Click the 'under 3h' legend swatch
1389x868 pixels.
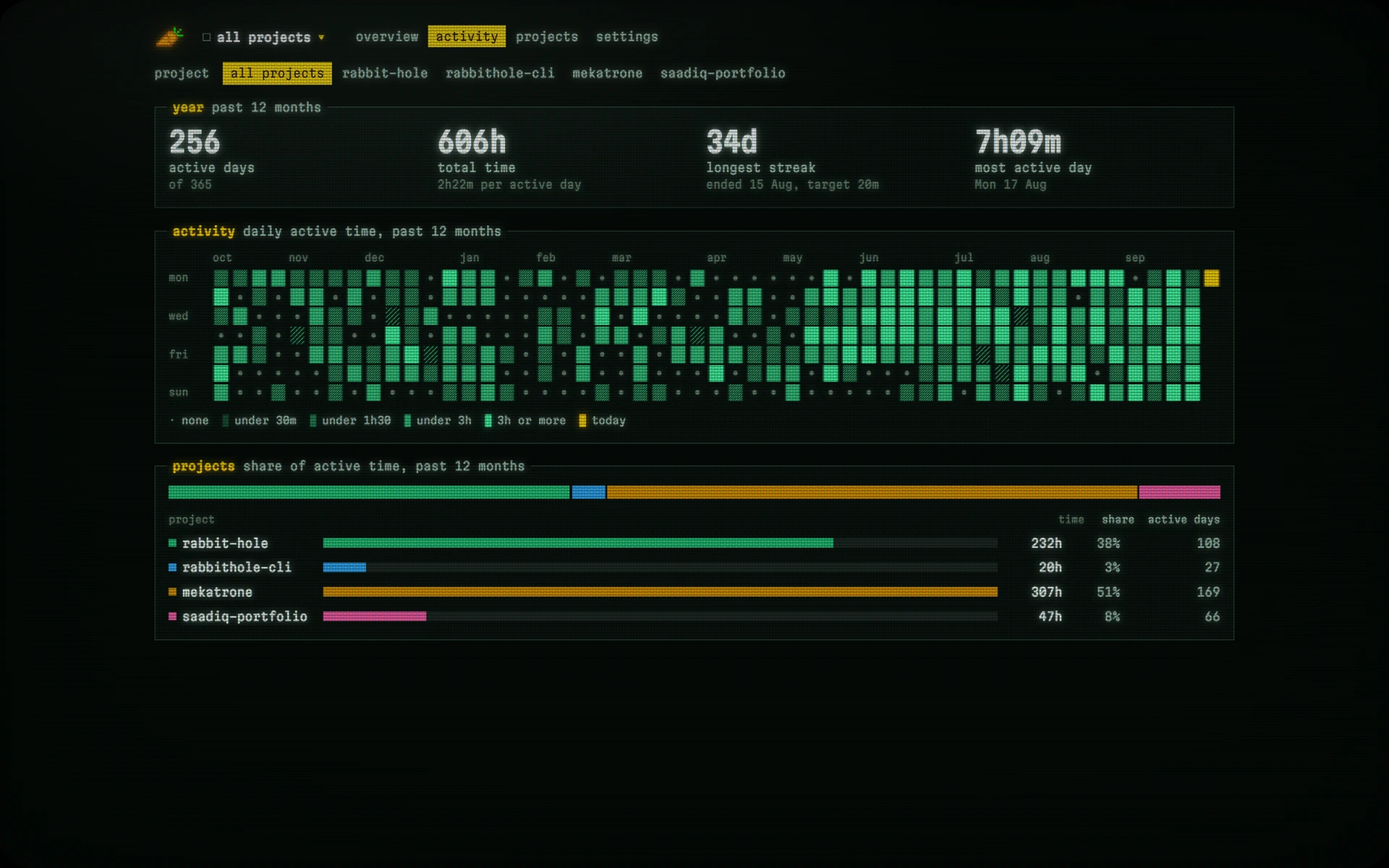(407, 421)
